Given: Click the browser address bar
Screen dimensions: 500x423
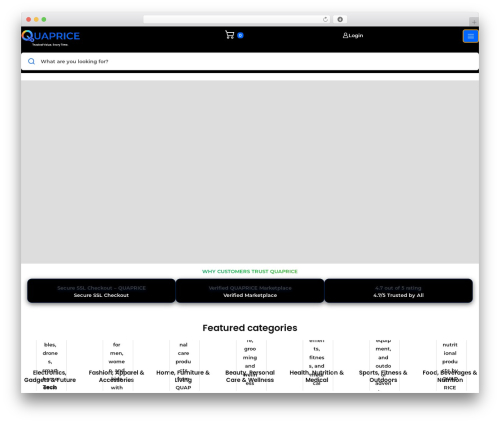Looking at the screenshot, I should (237, 19).
